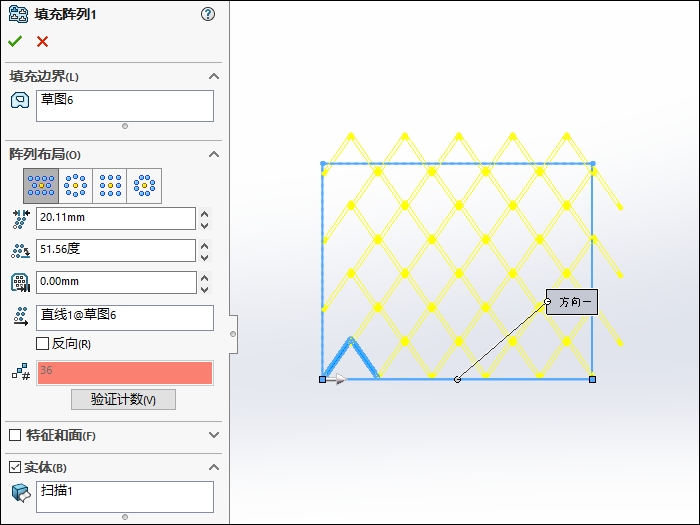Image resolution: width=700 pixels, height=525 pixels.
Task: Cancel fill pattern with red X
Action: 42,42
